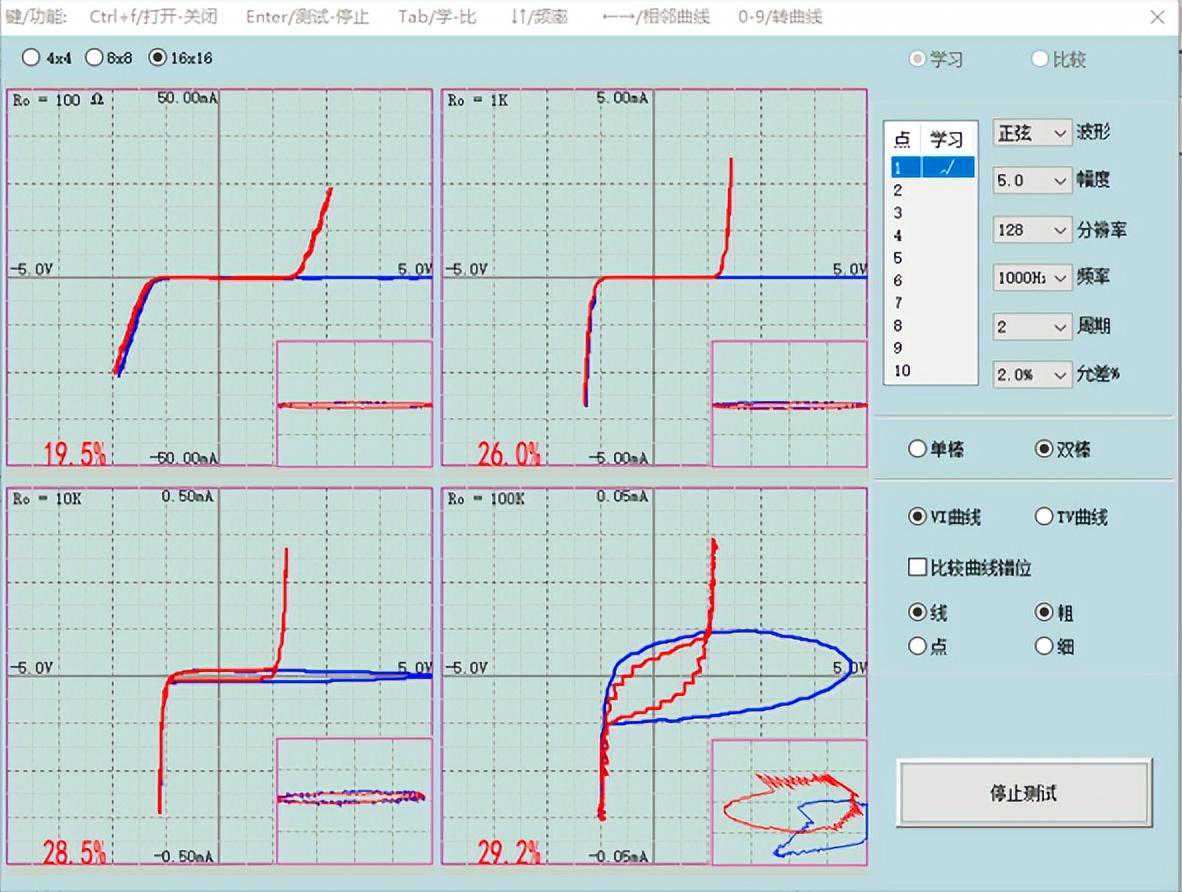Click the inset thumbnail in the Ro = 100 Ω plot

(354, 404)
